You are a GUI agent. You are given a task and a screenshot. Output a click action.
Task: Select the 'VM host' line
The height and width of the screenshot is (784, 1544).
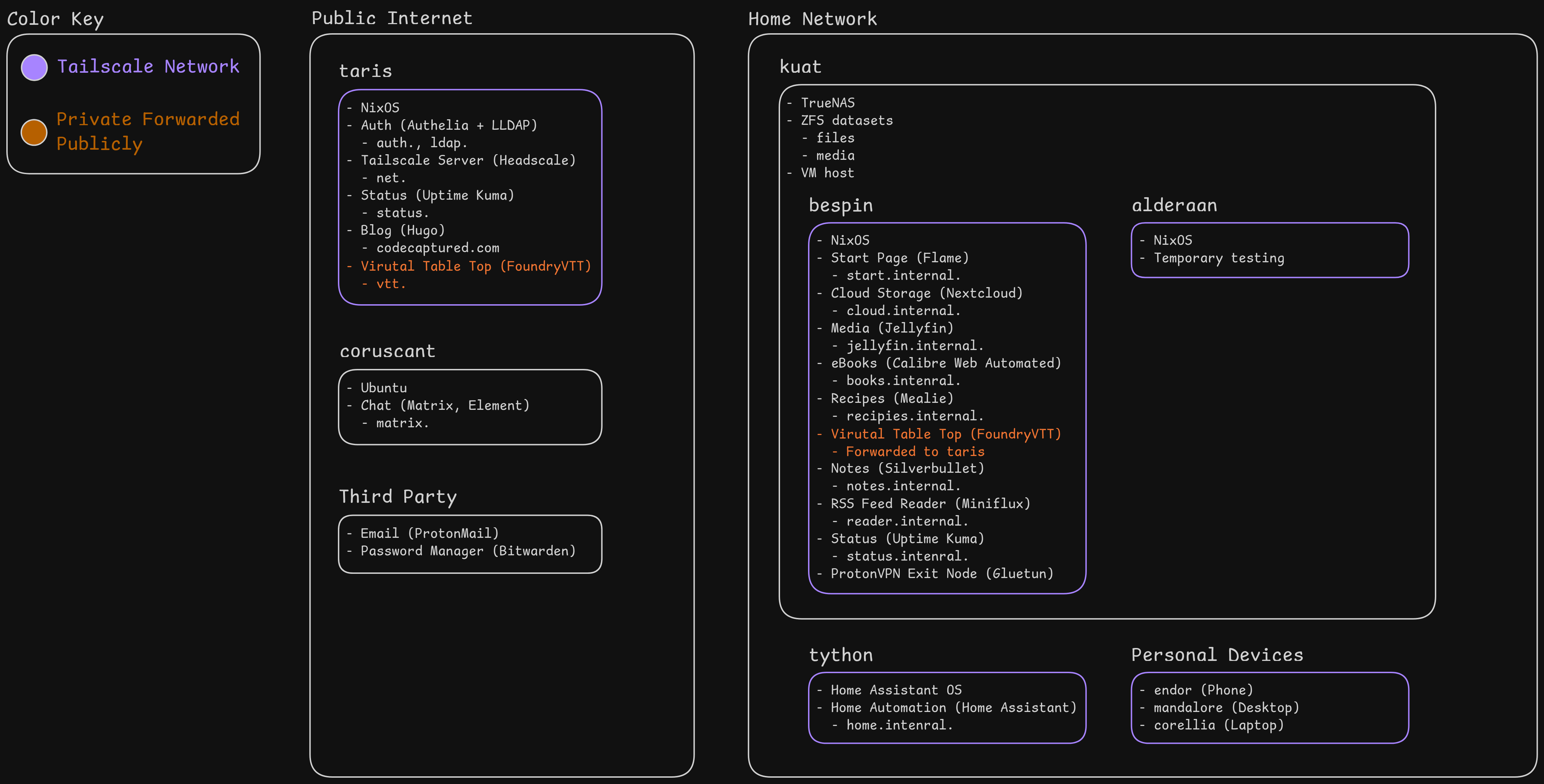(x=828, y=173)
